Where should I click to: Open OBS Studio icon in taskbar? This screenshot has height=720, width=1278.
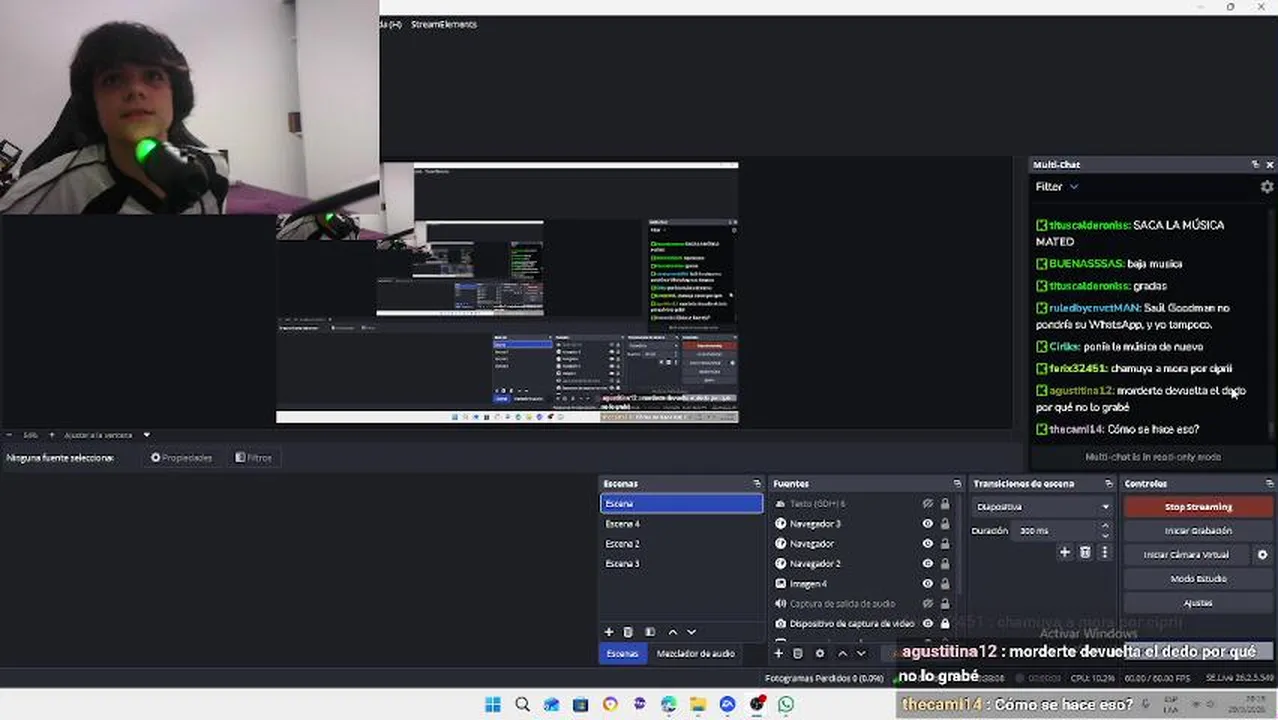(757, 705)
